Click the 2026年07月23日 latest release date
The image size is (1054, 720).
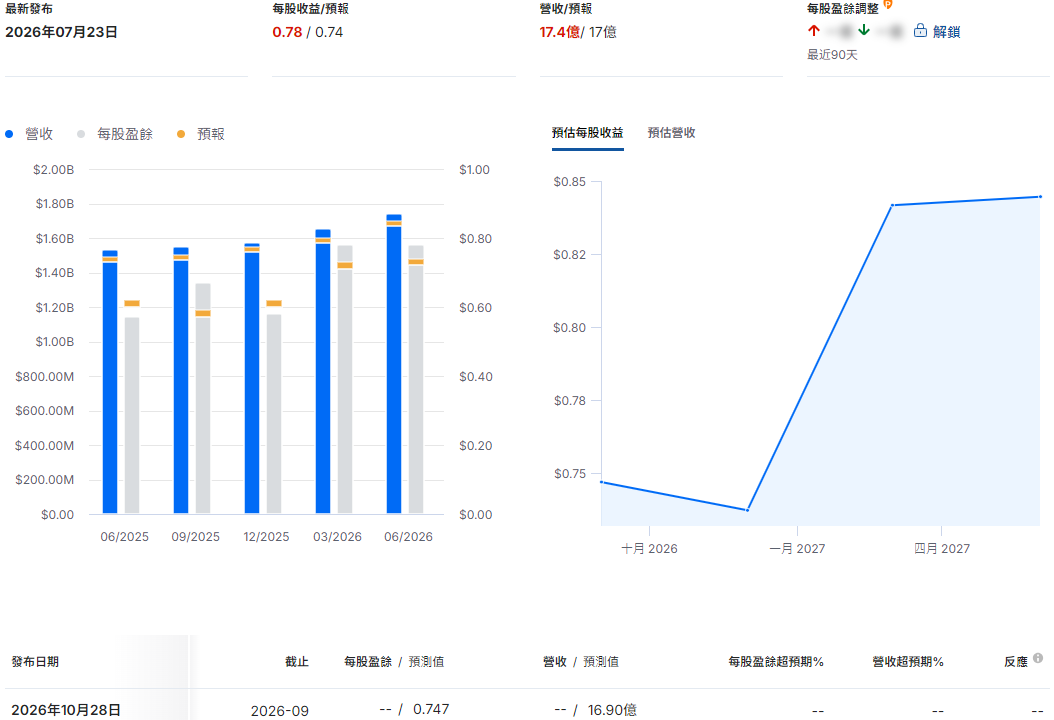(x=61, y=32)
